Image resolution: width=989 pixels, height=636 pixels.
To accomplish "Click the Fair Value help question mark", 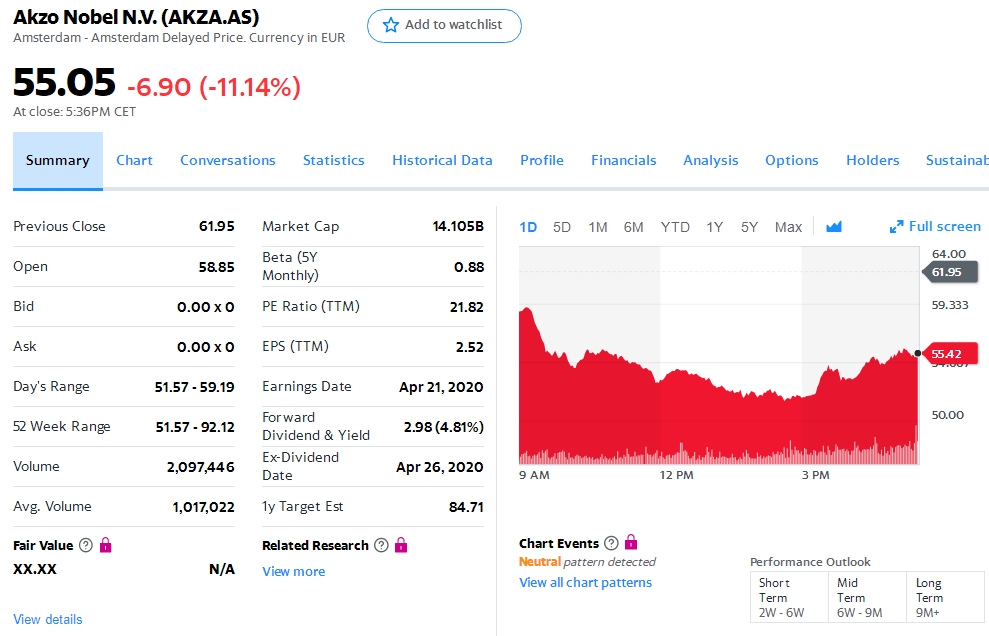I will (86, 545).
